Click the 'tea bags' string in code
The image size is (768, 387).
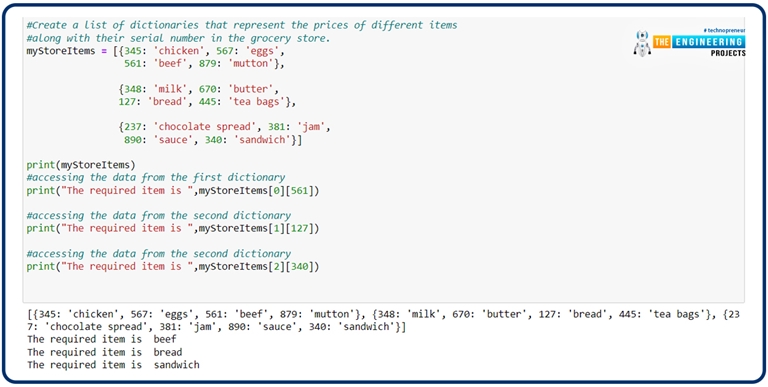[x=257, y=102]
